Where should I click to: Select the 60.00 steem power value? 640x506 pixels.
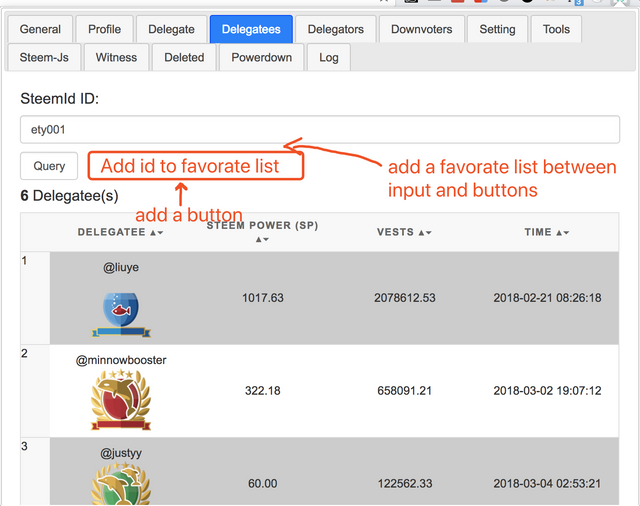(x=262, y=484)
